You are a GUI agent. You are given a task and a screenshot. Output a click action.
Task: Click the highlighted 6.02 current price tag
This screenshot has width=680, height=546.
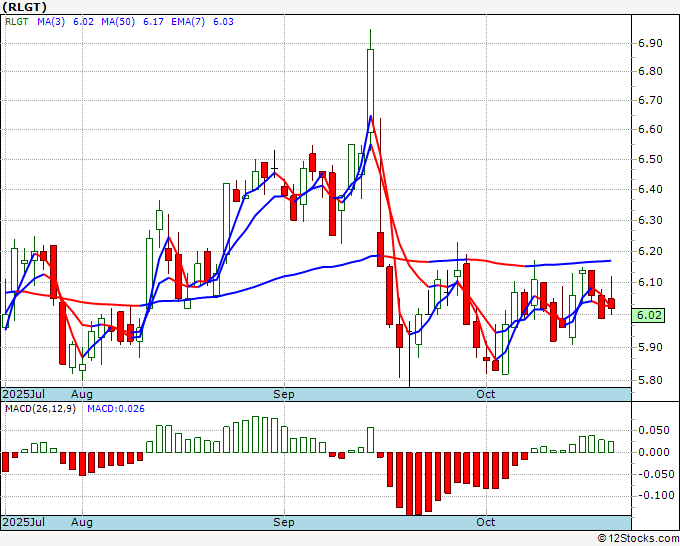(x=648, y=315)
